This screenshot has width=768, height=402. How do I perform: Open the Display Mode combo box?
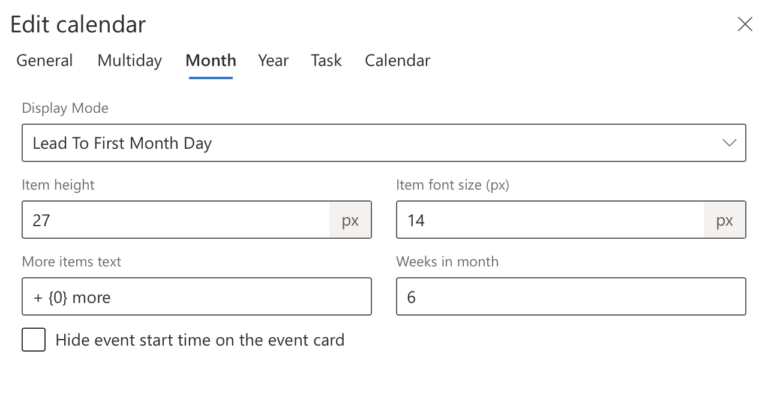tap(384, 143)
